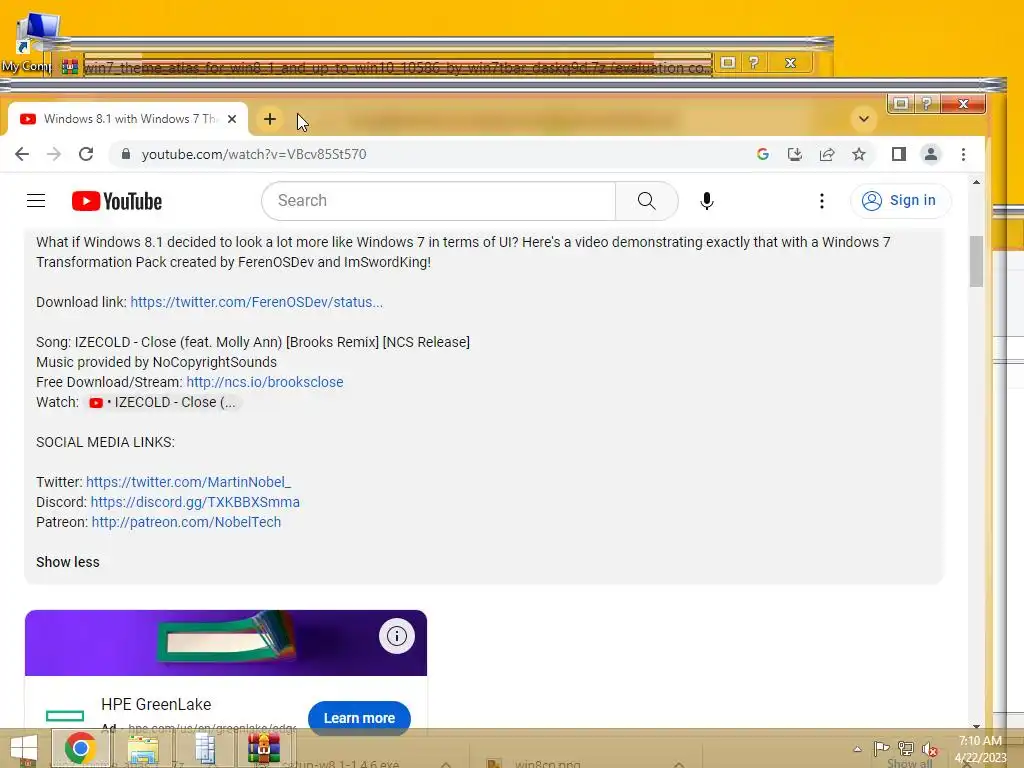Sign in to YouTube
1024x768 pixels.
coord(900,200)
